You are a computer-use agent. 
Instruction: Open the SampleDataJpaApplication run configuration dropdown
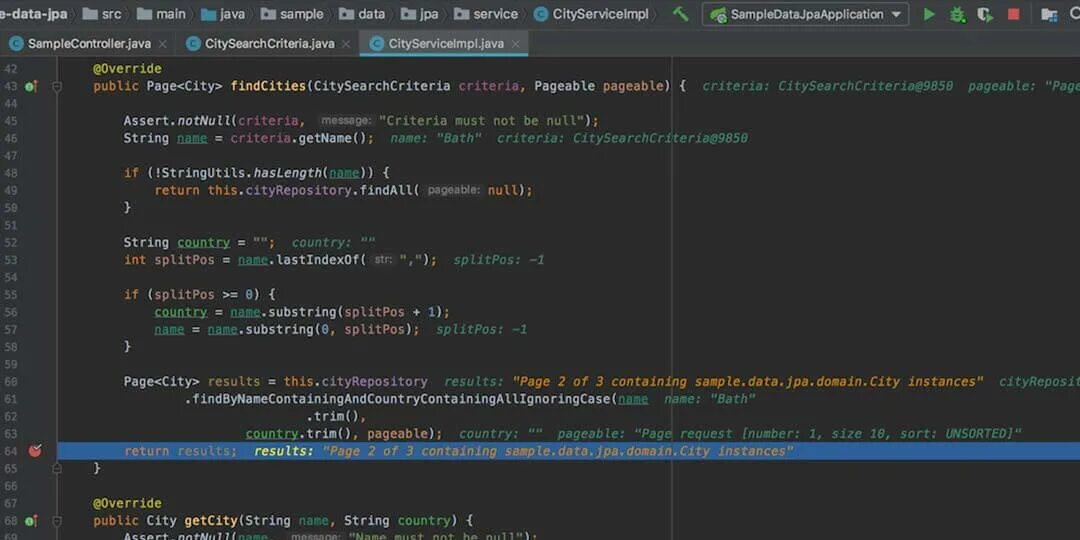coord(805,14)
